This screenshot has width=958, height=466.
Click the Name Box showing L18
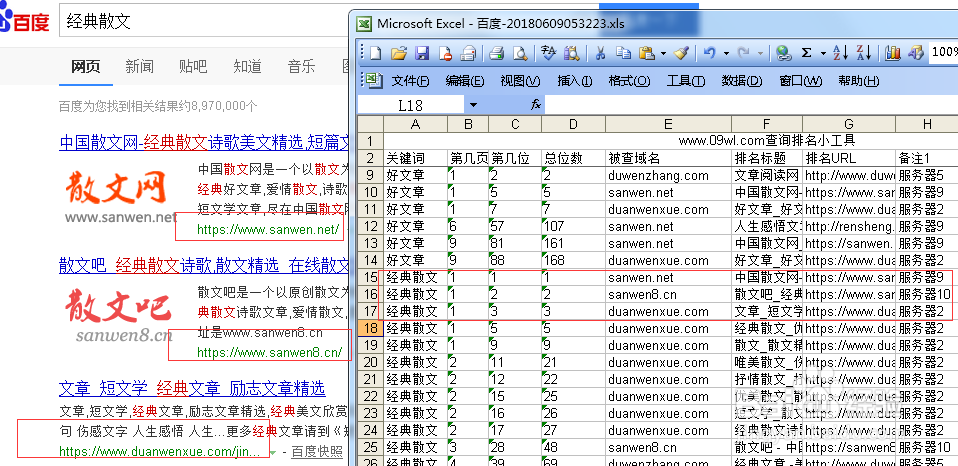pos(411,105)
